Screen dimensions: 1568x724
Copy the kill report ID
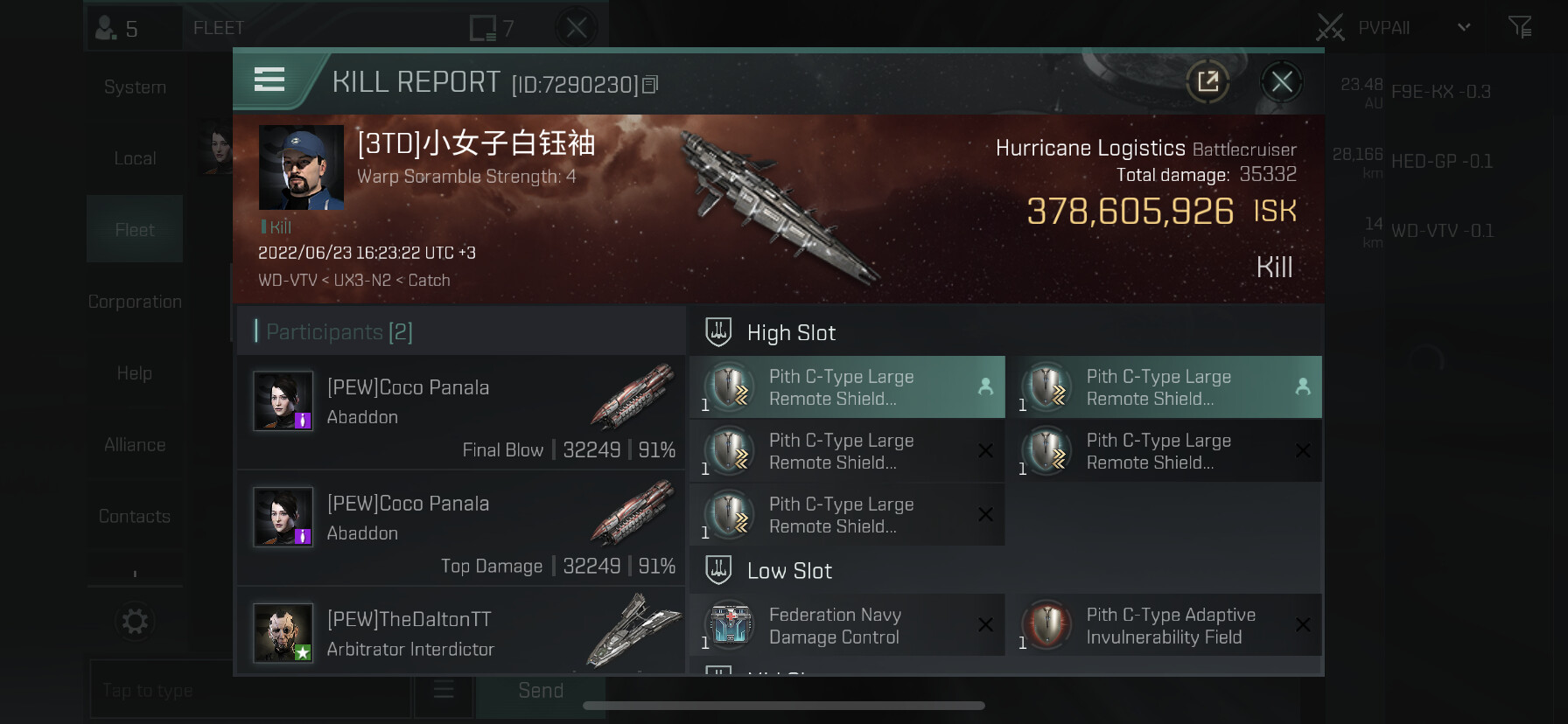click(x=650, y=85)
